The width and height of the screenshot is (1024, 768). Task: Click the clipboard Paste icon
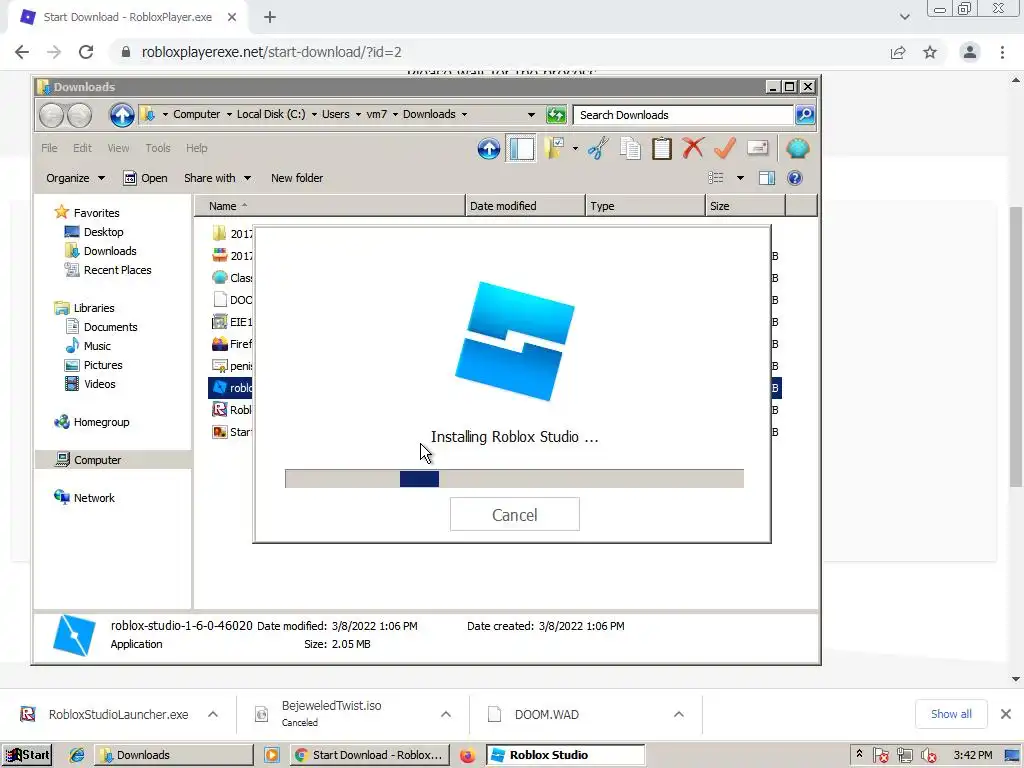[662, 149]
